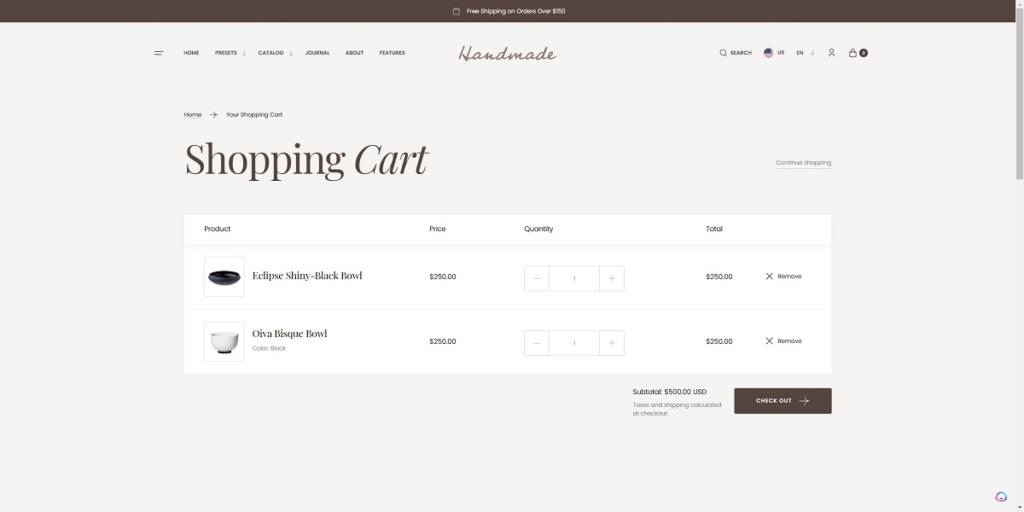Click the US flag country icon

tap(768, 53)
